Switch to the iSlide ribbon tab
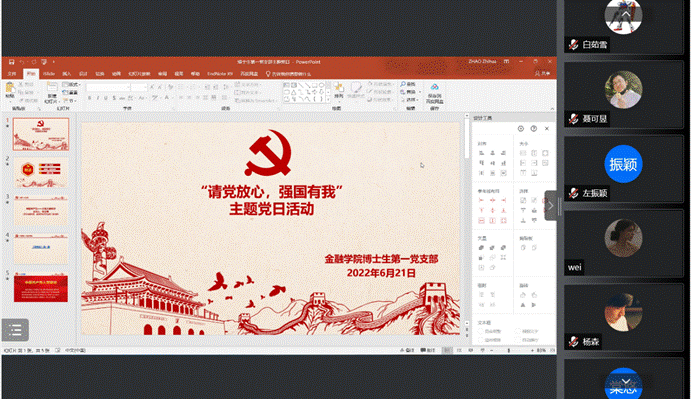692x399 pixels. (x=49, y=74)
